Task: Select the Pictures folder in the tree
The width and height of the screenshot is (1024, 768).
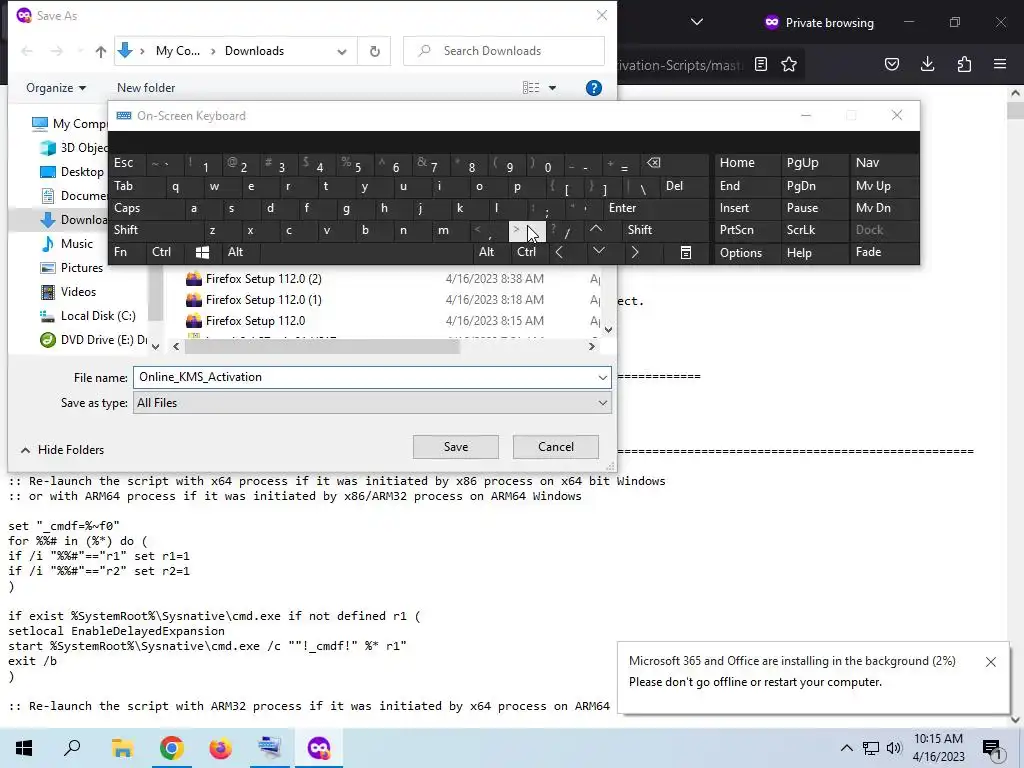Action: point(82,268)
